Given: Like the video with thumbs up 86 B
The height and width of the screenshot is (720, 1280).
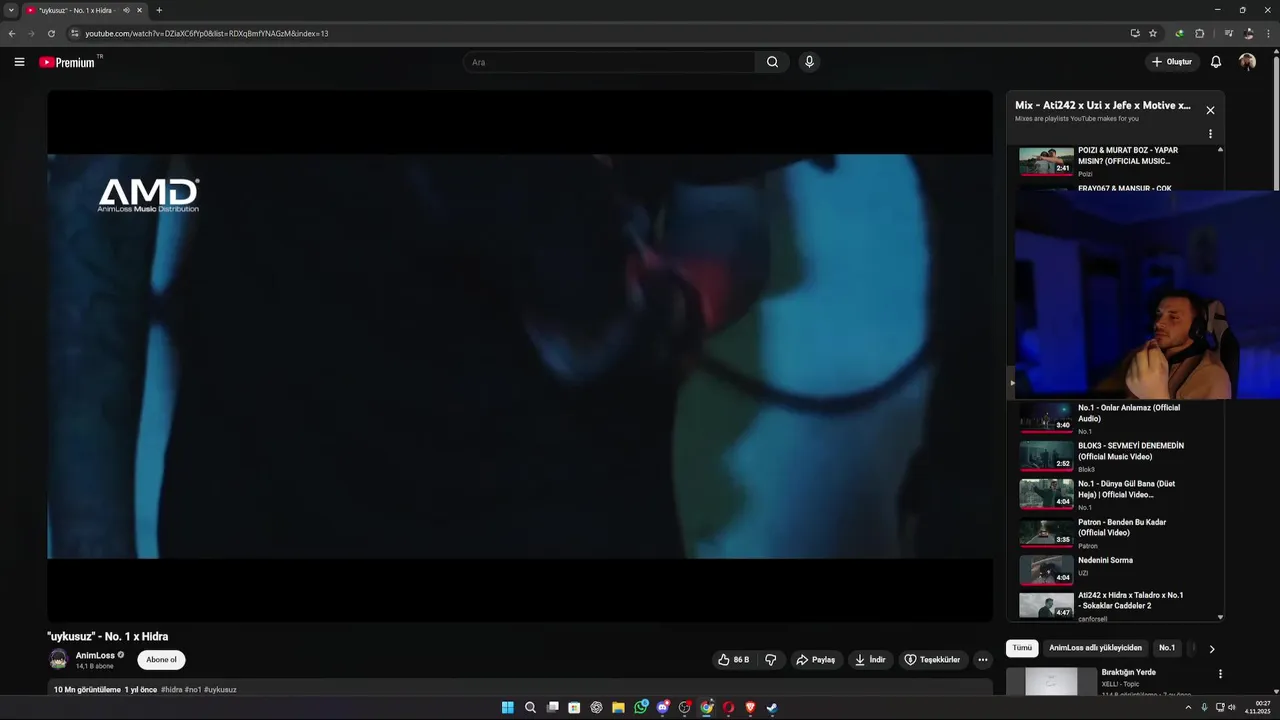Looking at the screenshot, I should 733,660.
